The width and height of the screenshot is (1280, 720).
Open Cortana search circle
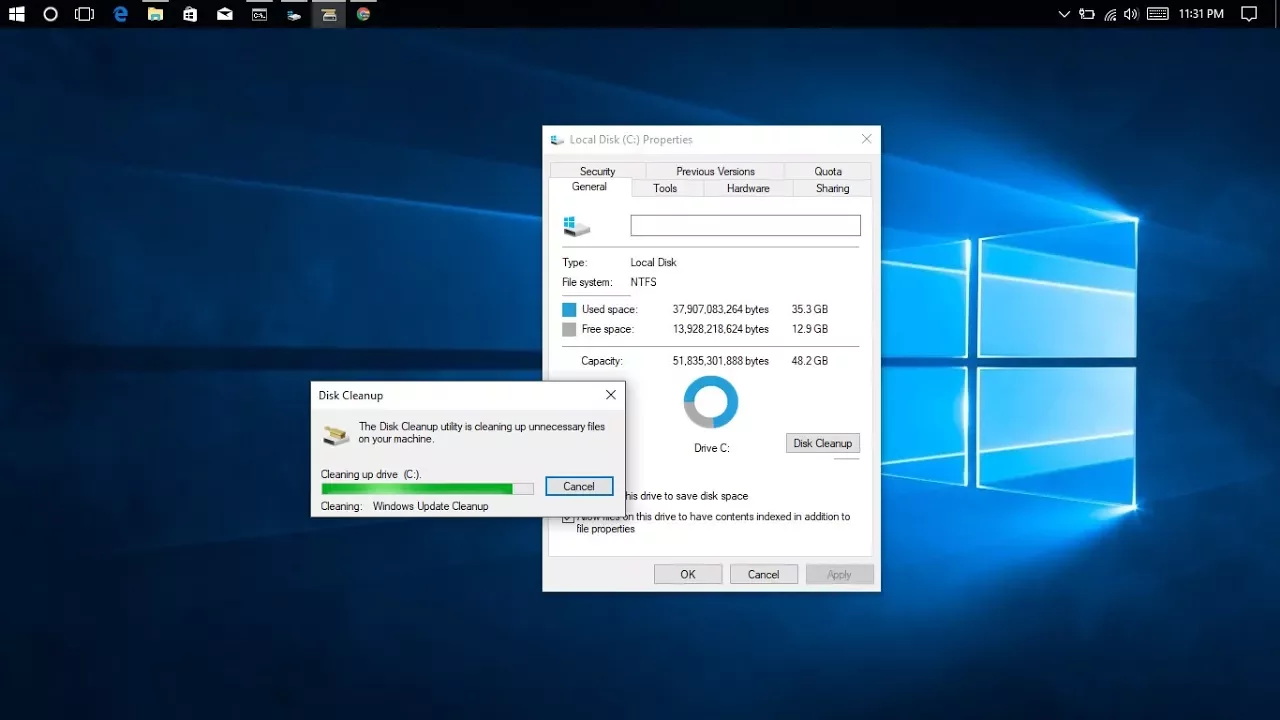point(51,14)
